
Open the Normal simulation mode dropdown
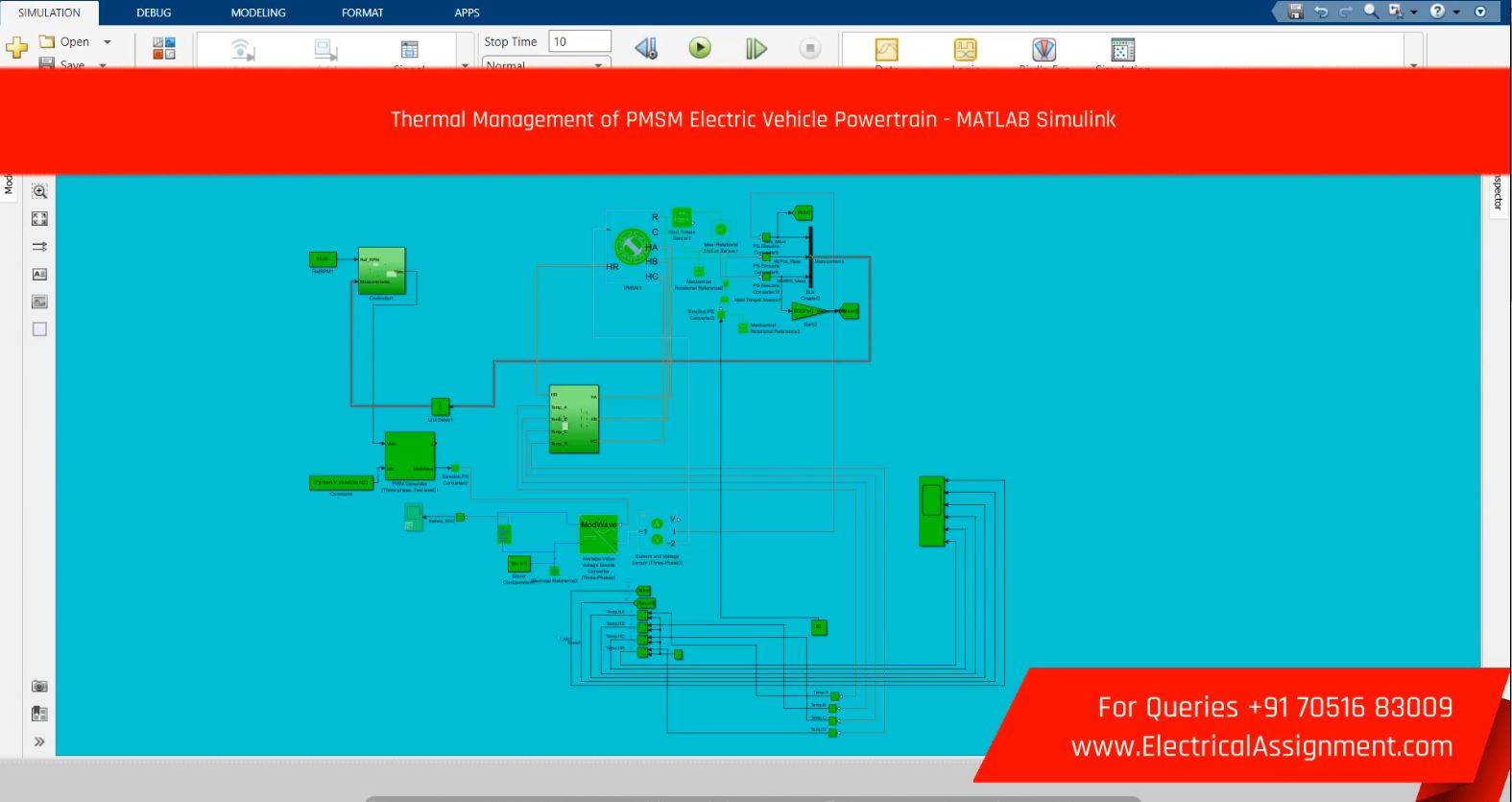[x=545, y=64]
